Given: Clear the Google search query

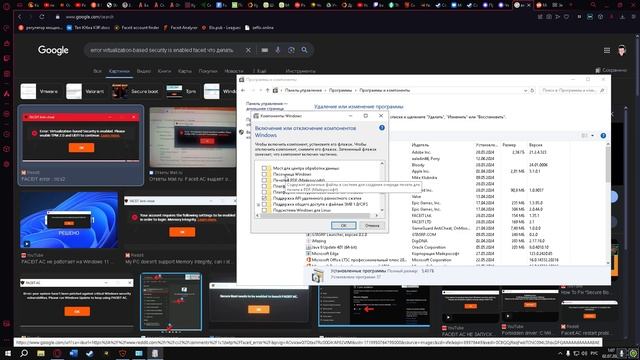Looking at the screenshot, I should pos(248,50).
